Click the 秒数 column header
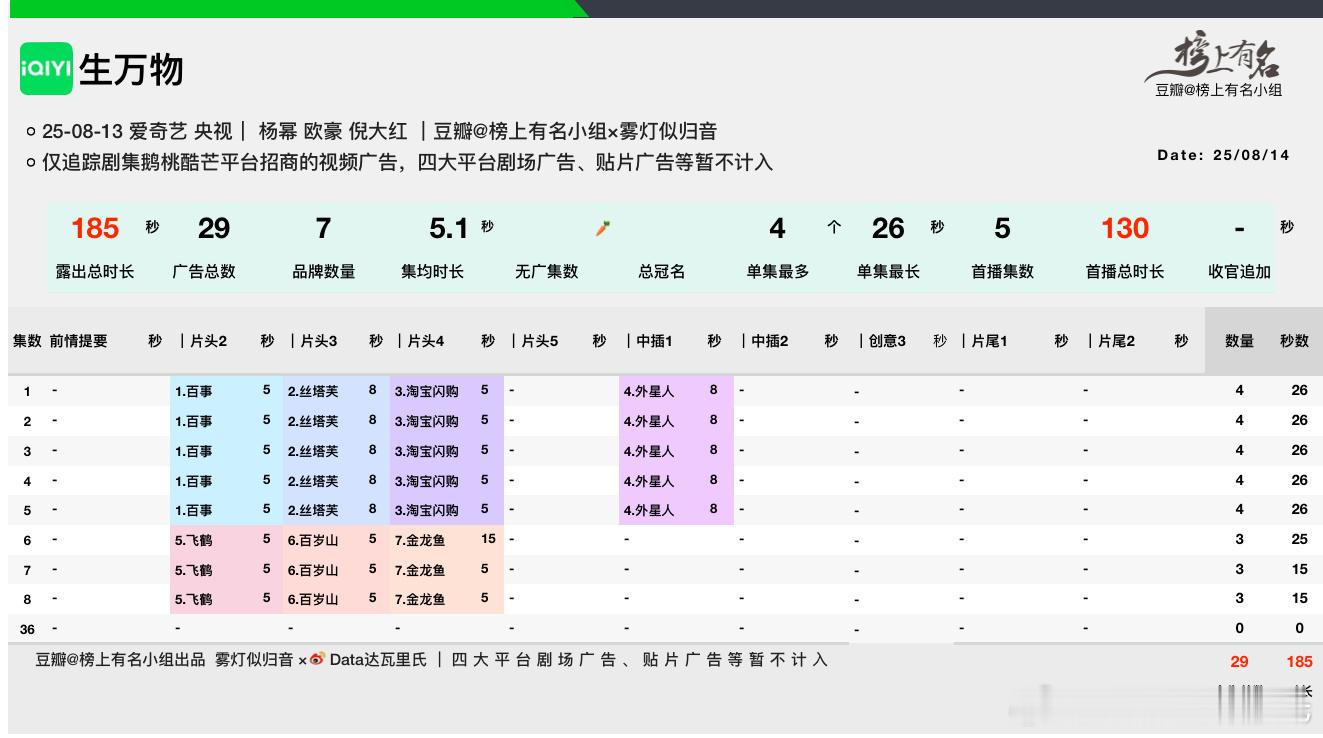The image size is (1323, 738). [1294, 341]
